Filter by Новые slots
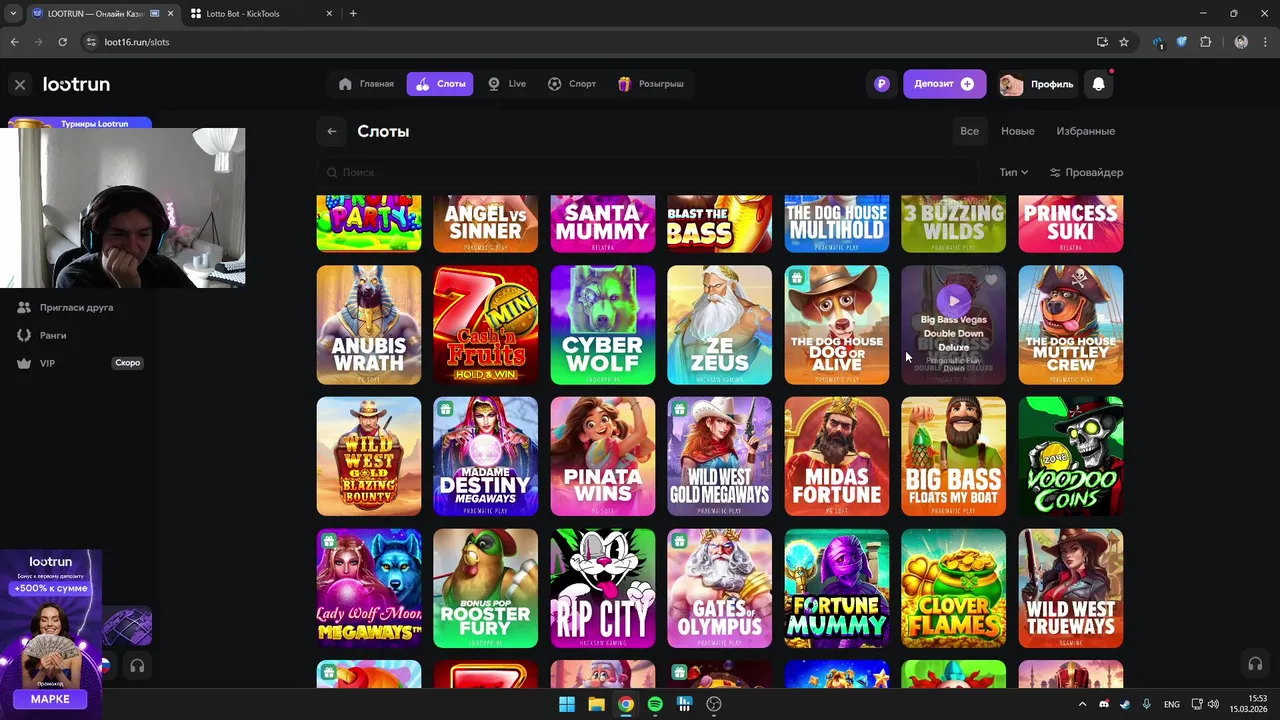The width and height of the screenshot is (1280, 720). pyautogui.click(x=1018, y=131)
